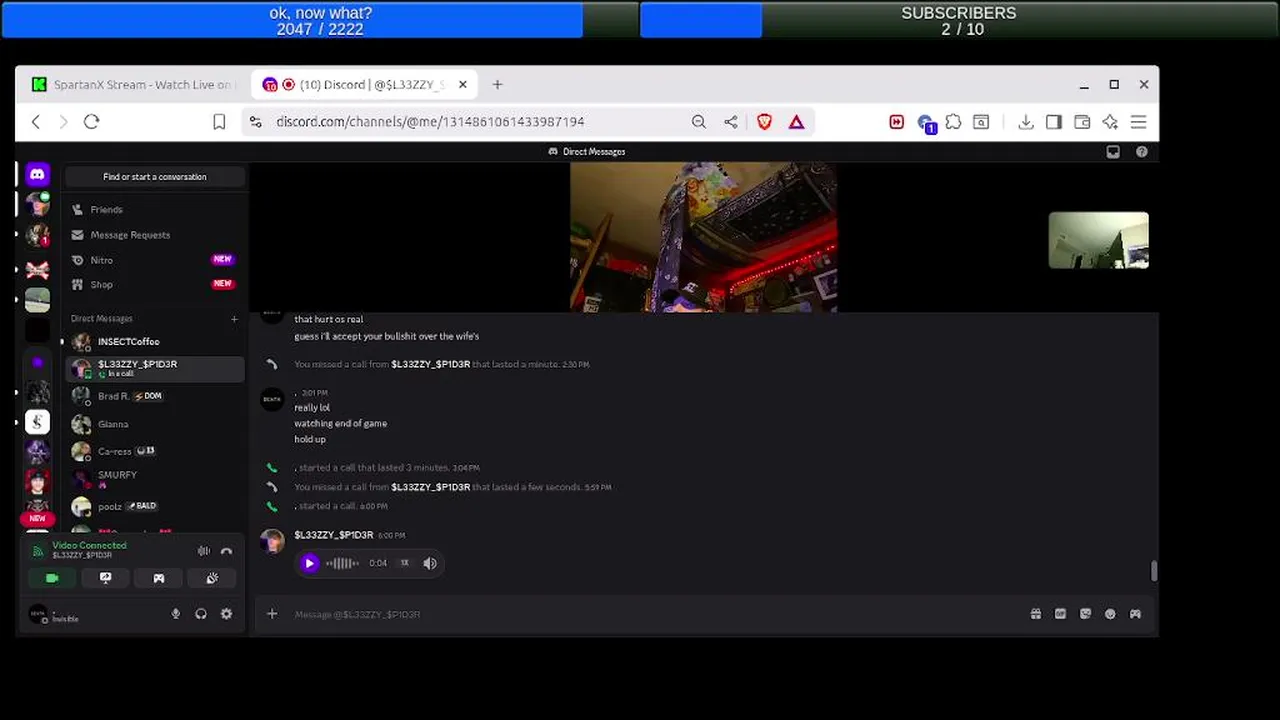
Task: Open the soundboard button
Action: tap(212, 578)
